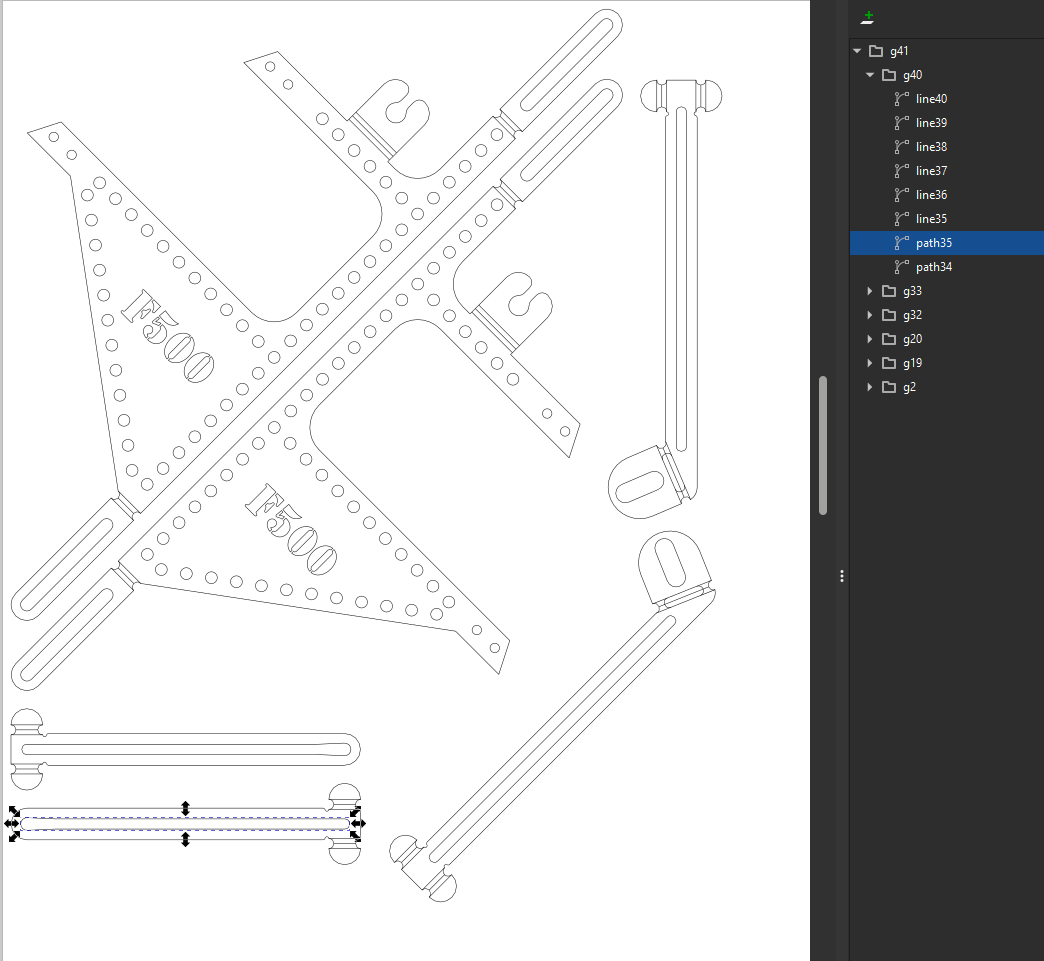The height and width of the screenshot is (961, 1044).
Task: Click the canvas vertical scrollbar thumb
Action: point(823,445)
